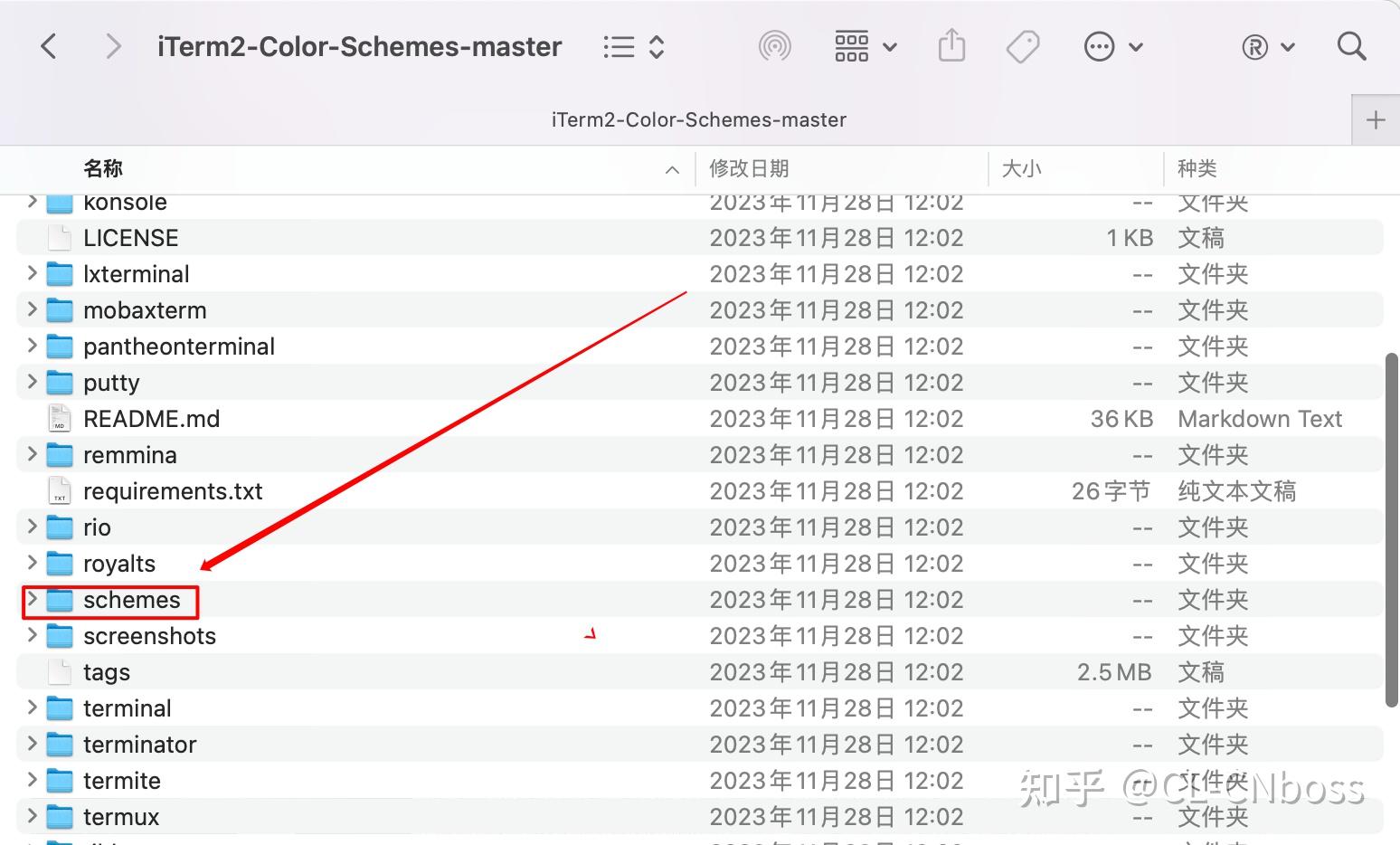
Task: Open a new tab with the plus button
Action: [1375, 119]
